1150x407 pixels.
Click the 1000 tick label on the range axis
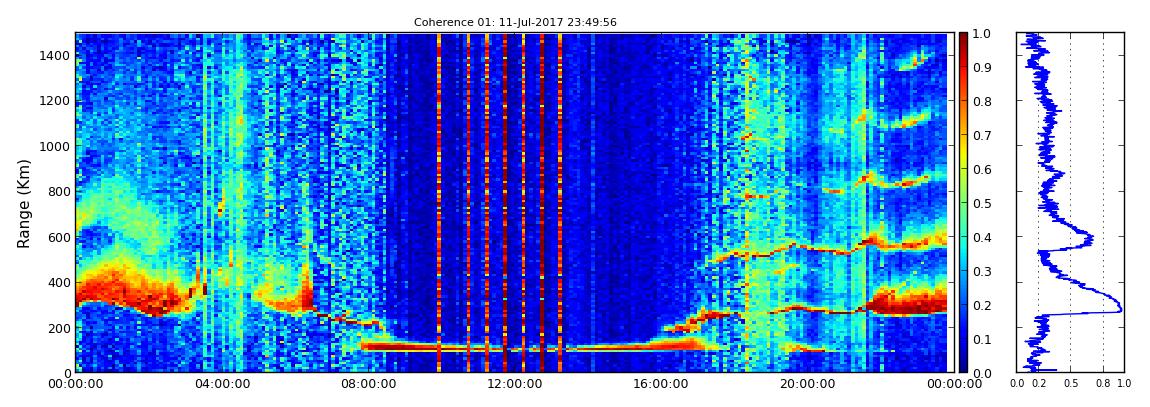coord(56,147)
